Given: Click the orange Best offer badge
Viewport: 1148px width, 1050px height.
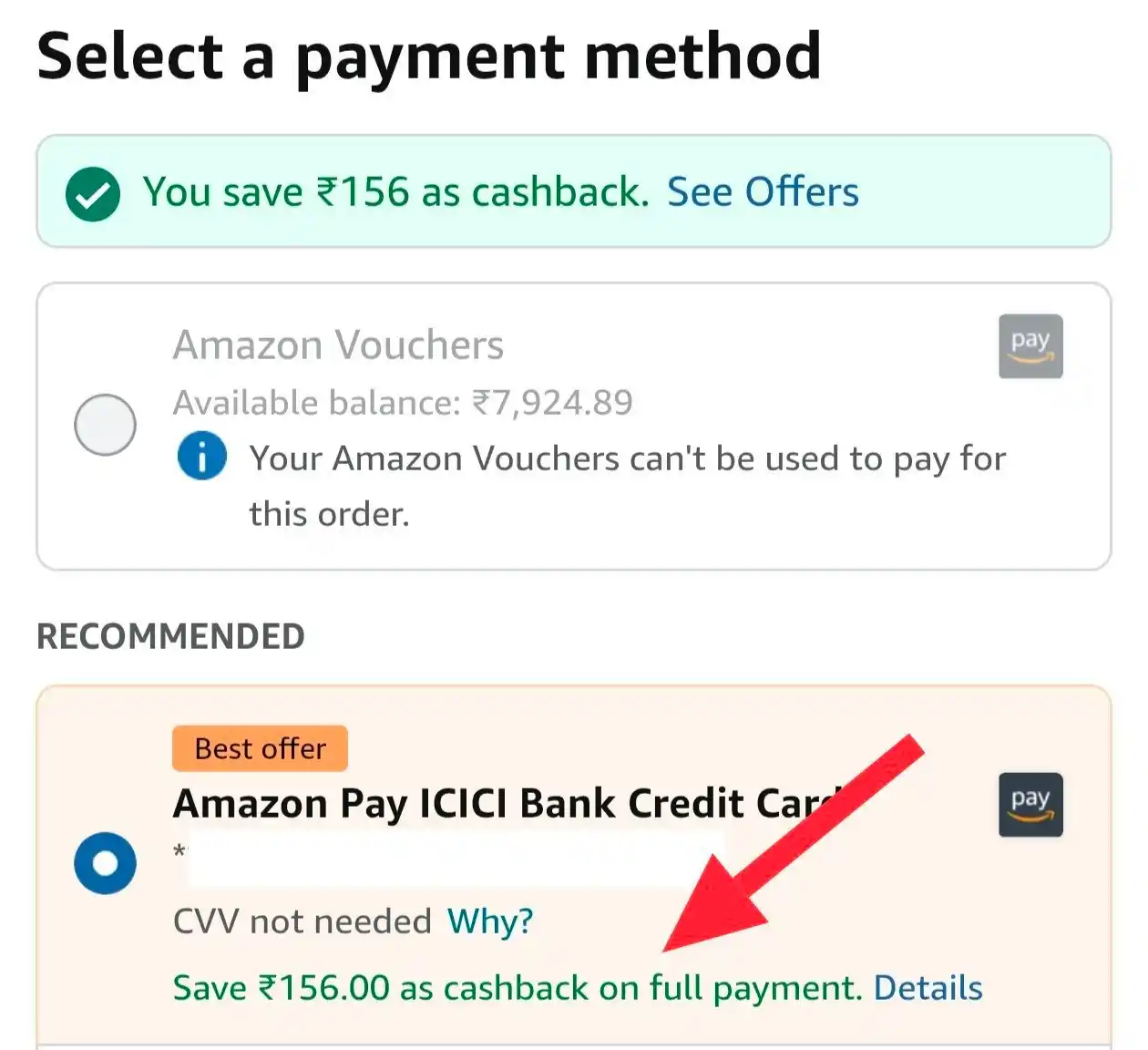Looking at the screenshot, I should coord(259,748).
